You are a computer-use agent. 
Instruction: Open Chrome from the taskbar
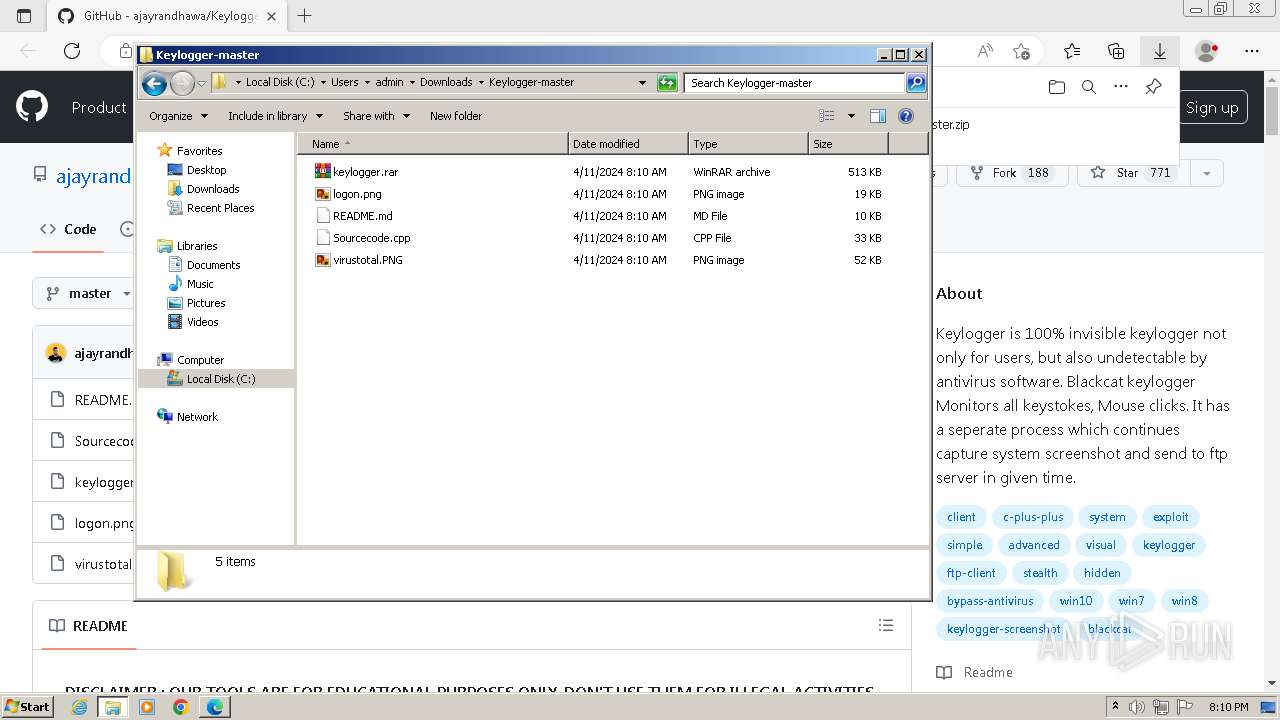pos(180,707)
